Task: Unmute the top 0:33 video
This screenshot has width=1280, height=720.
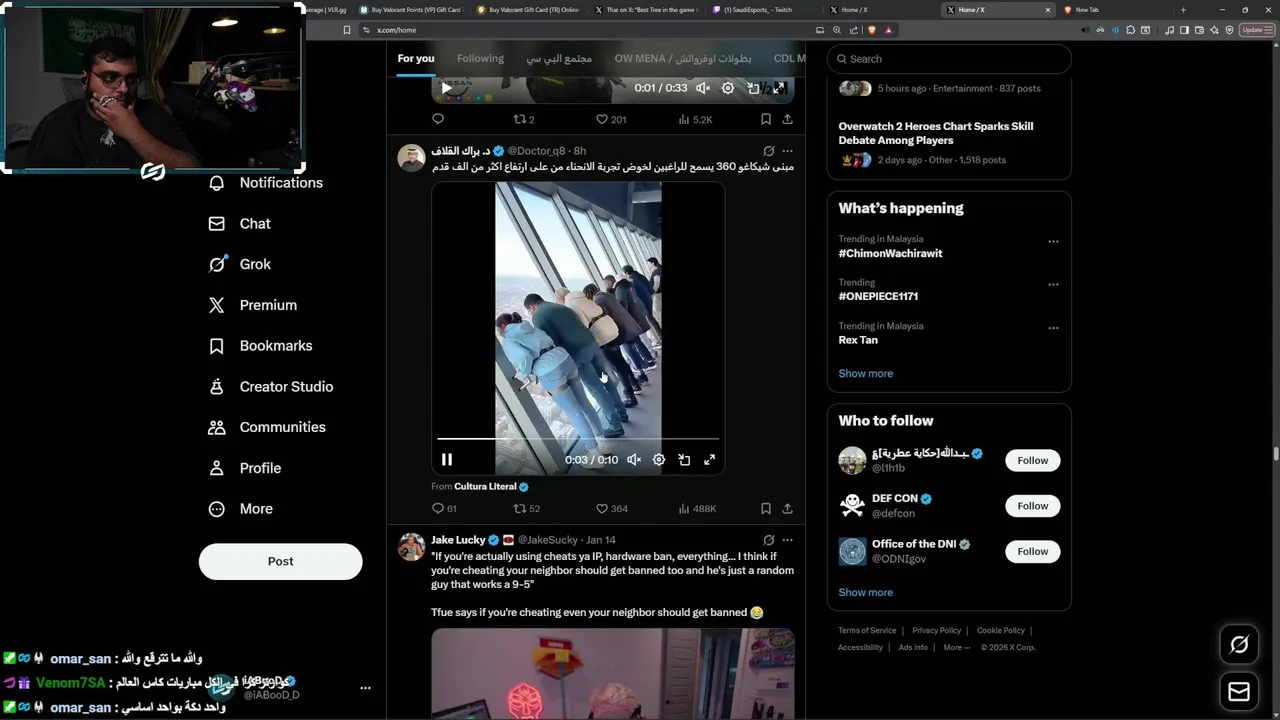Action: pos(703,88)
